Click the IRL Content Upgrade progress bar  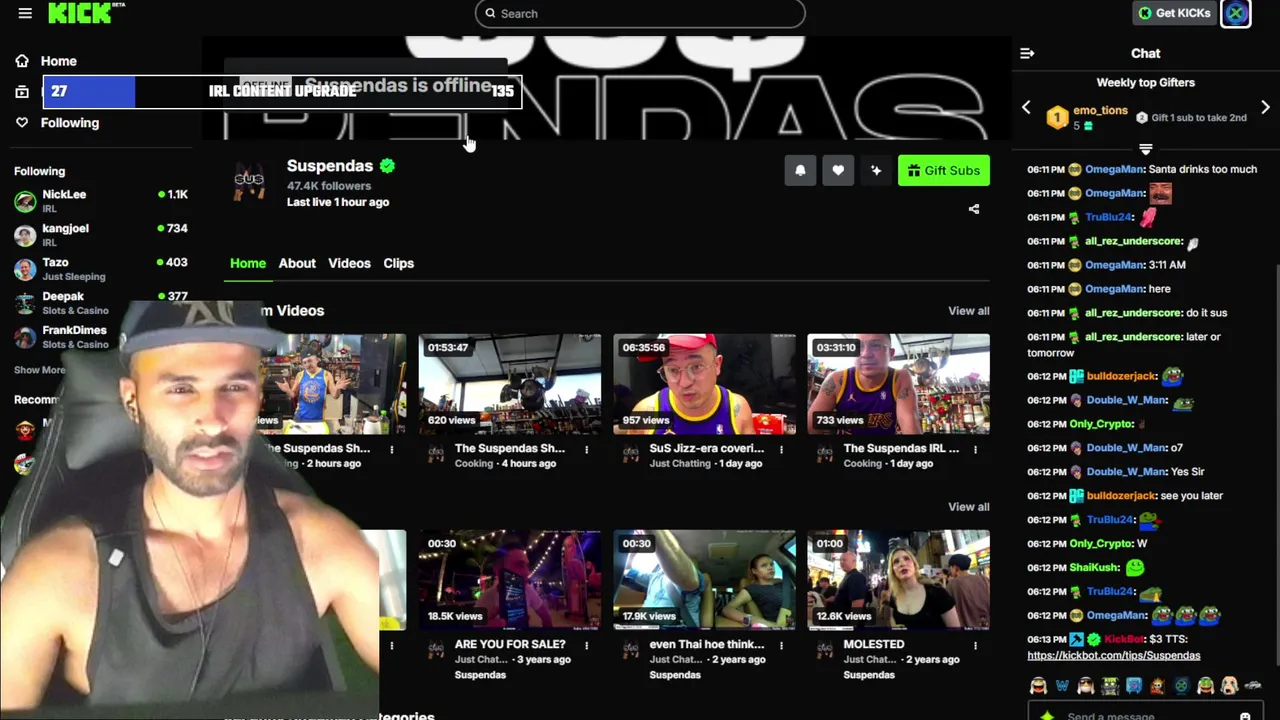(282, 92)
